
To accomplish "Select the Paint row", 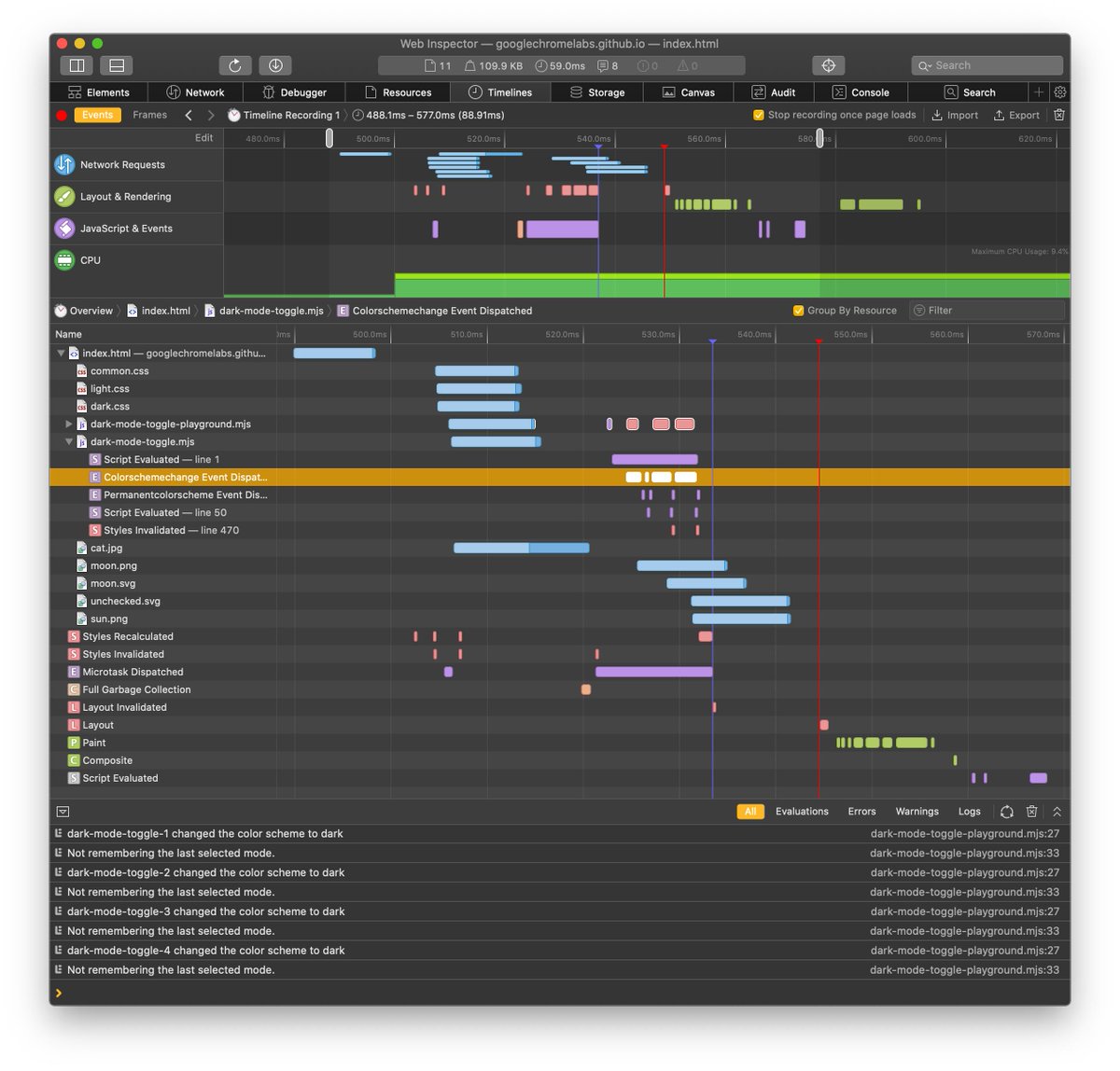I will click(560, 743).
